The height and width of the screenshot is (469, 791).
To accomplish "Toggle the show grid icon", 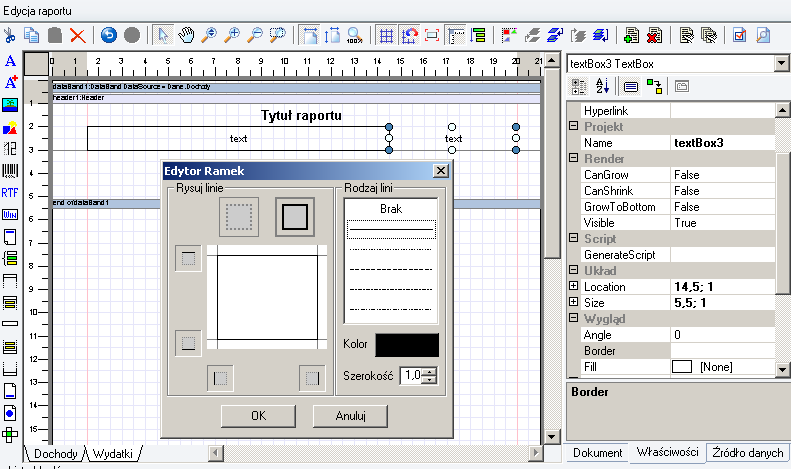I will pyautogui.click(x=386, y=35).
